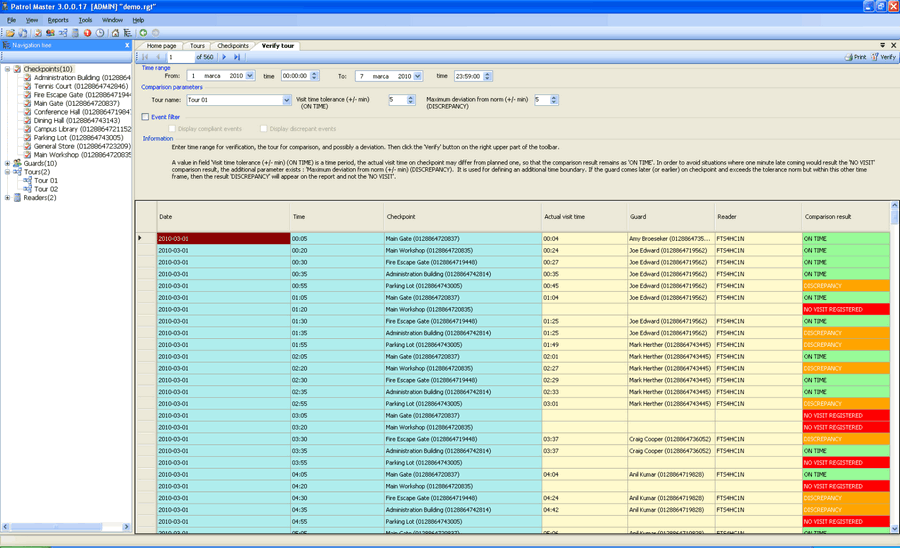This screenshot has height=548, width=900.
Task: Click the navigation tree horizontal scrollbar
Action: click(x=65, y=527)
